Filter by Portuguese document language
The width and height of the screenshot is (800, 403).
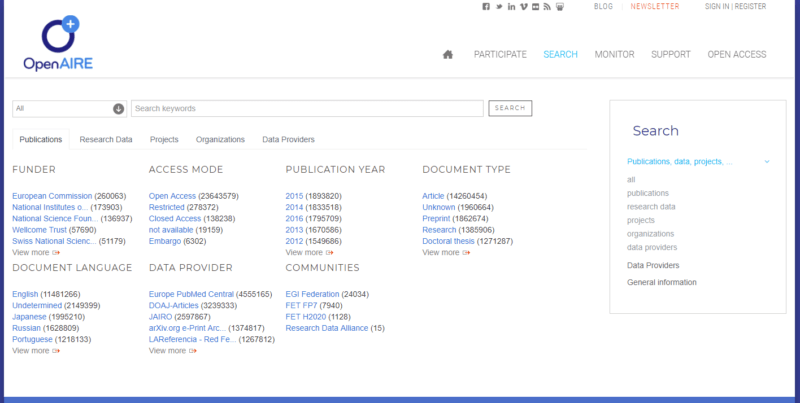(32, 339)
